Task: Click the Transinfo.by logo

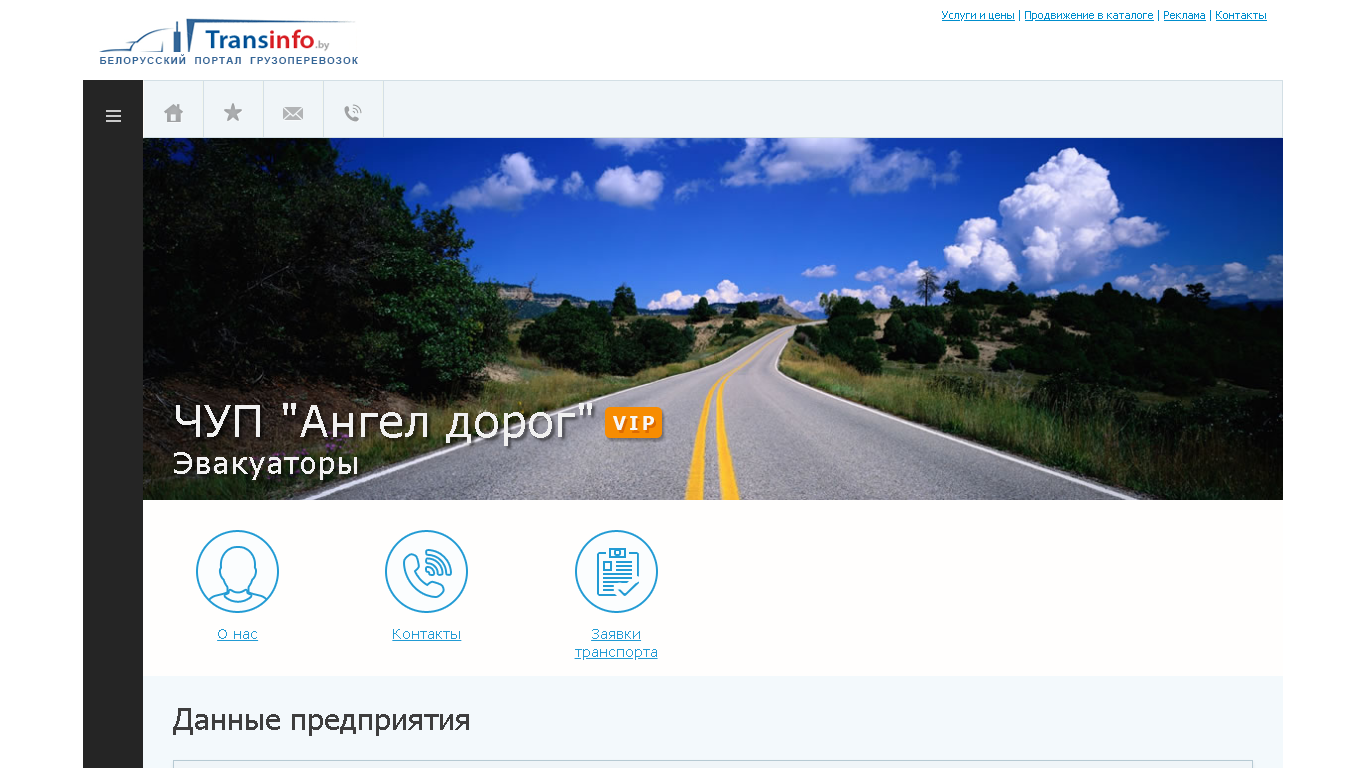Action: point(228,42)
